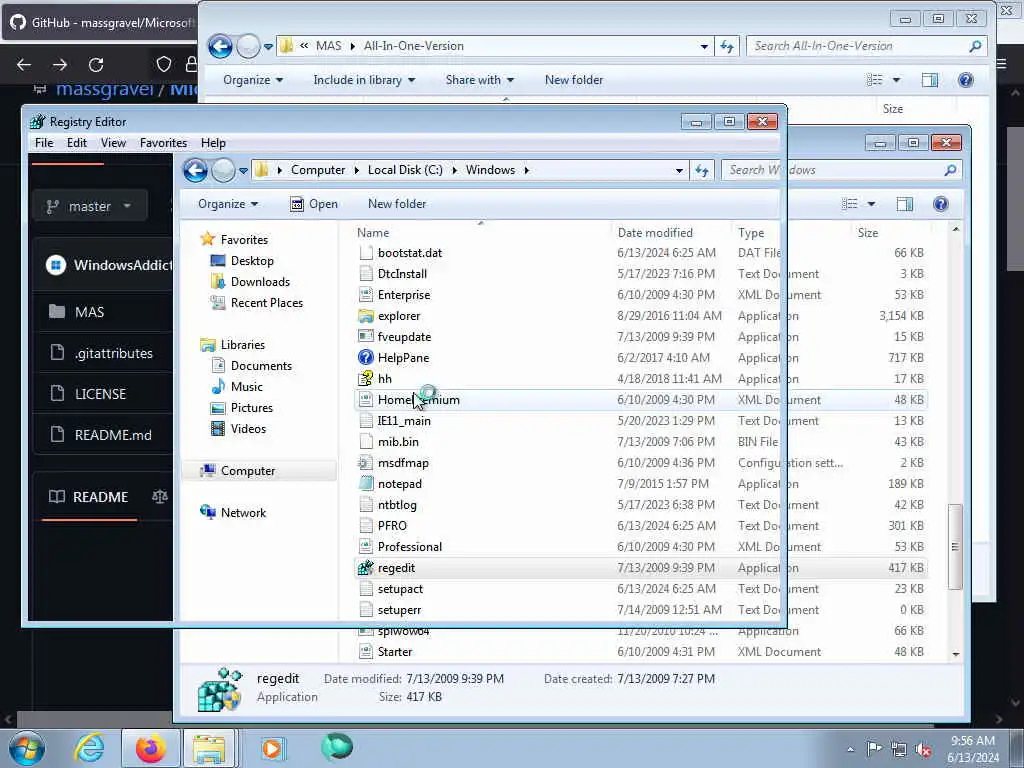Toggle preview pane in Windows folder window
The width and height of the screenshot is (1024, 768).
click(904, 204)
